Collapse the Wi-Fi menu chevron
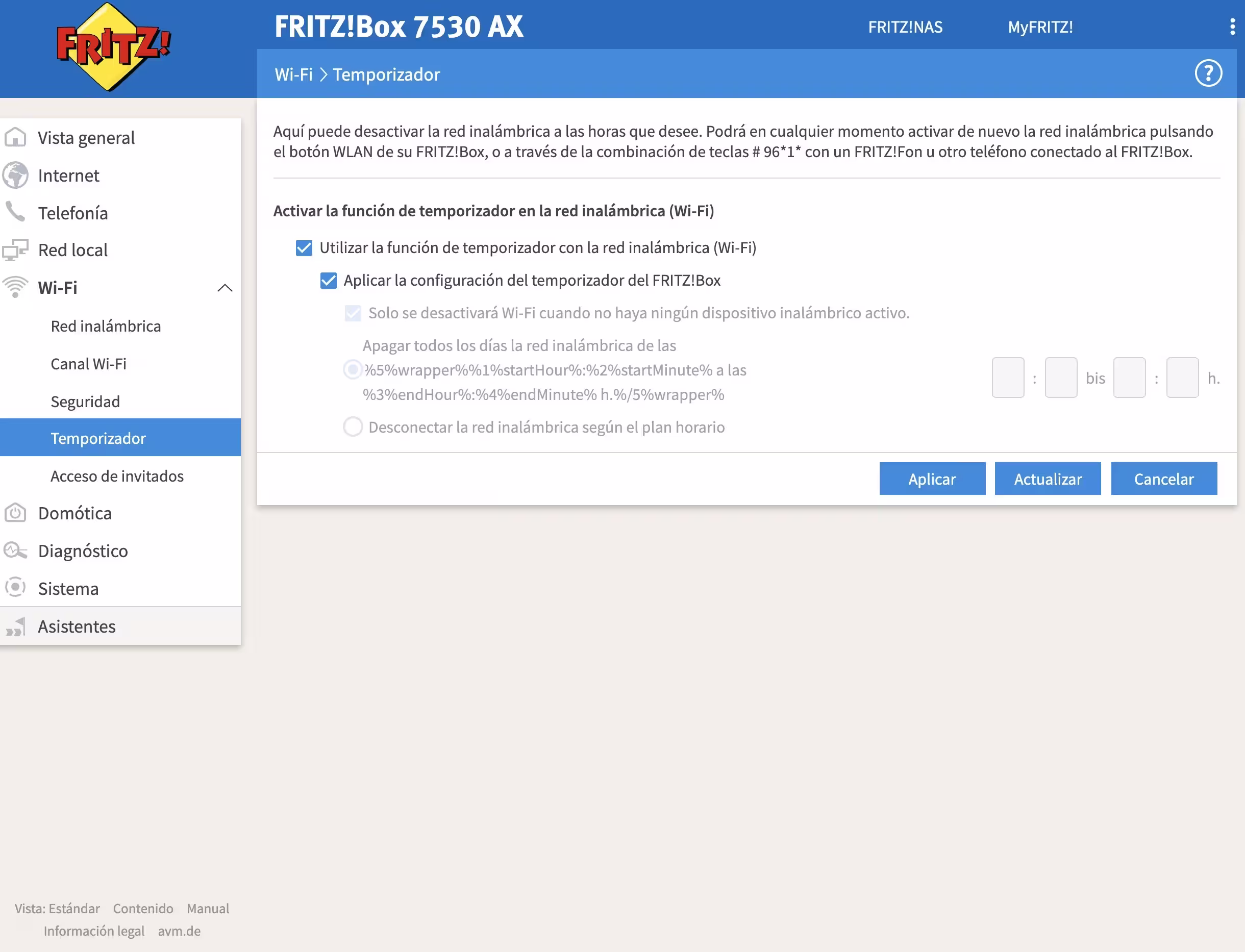 (x=225, y=288)
